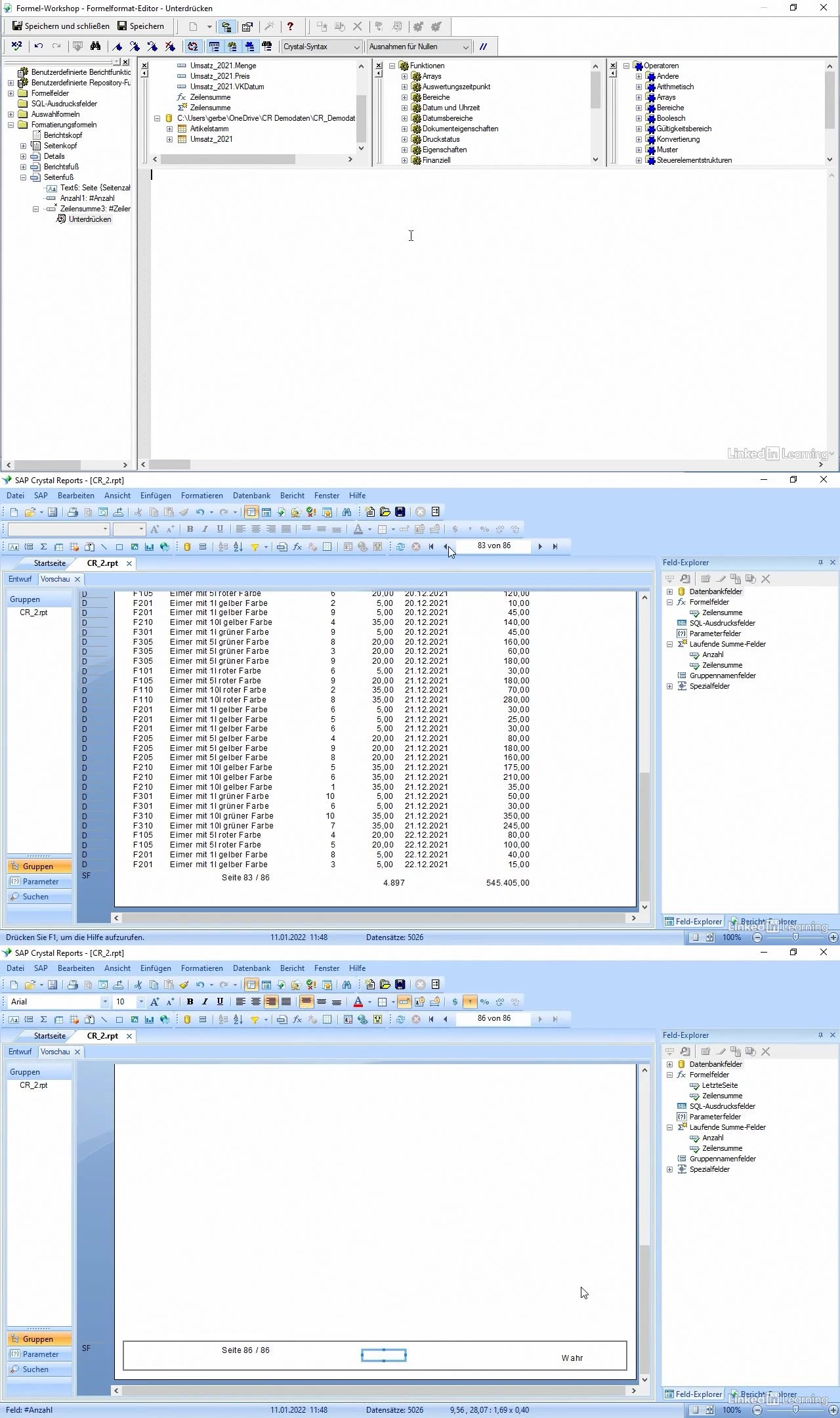Expand Auswertungszeitpunkt under Funktionen
This screenshot has height=1418, width=840.
404,87
